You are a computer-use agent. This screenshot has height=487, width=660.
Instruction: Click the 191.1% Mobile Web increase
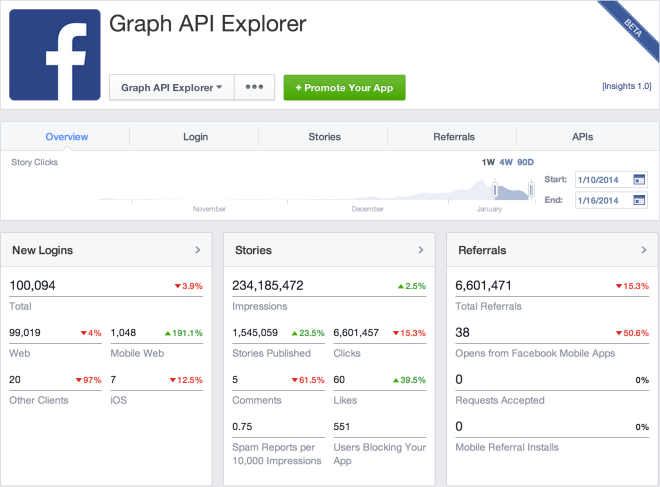(x=184, y=333)
